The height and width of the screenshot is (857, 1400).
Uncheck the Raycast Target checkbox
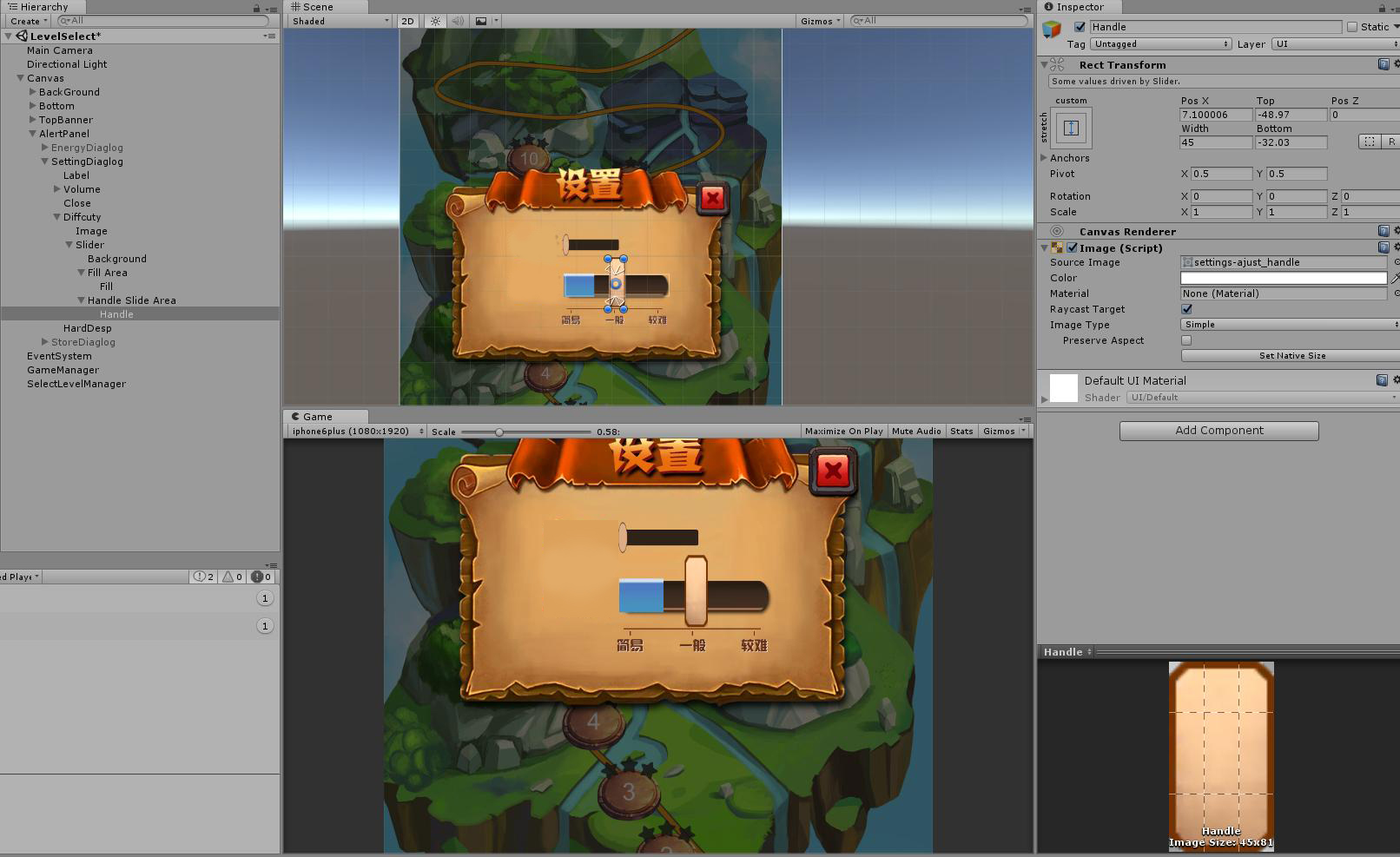click(x=1186, y=309)
